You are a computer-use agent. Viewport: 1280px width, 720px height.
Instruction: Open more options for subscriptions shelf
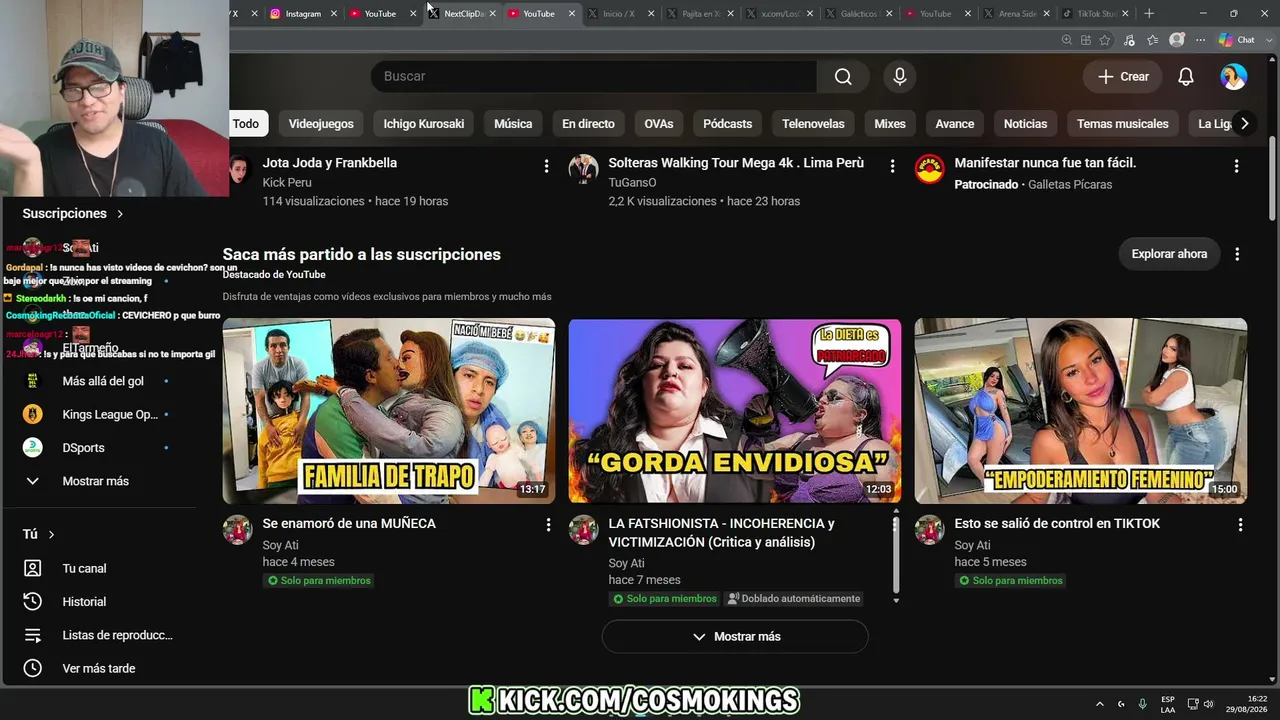[x=1237, y=254]
